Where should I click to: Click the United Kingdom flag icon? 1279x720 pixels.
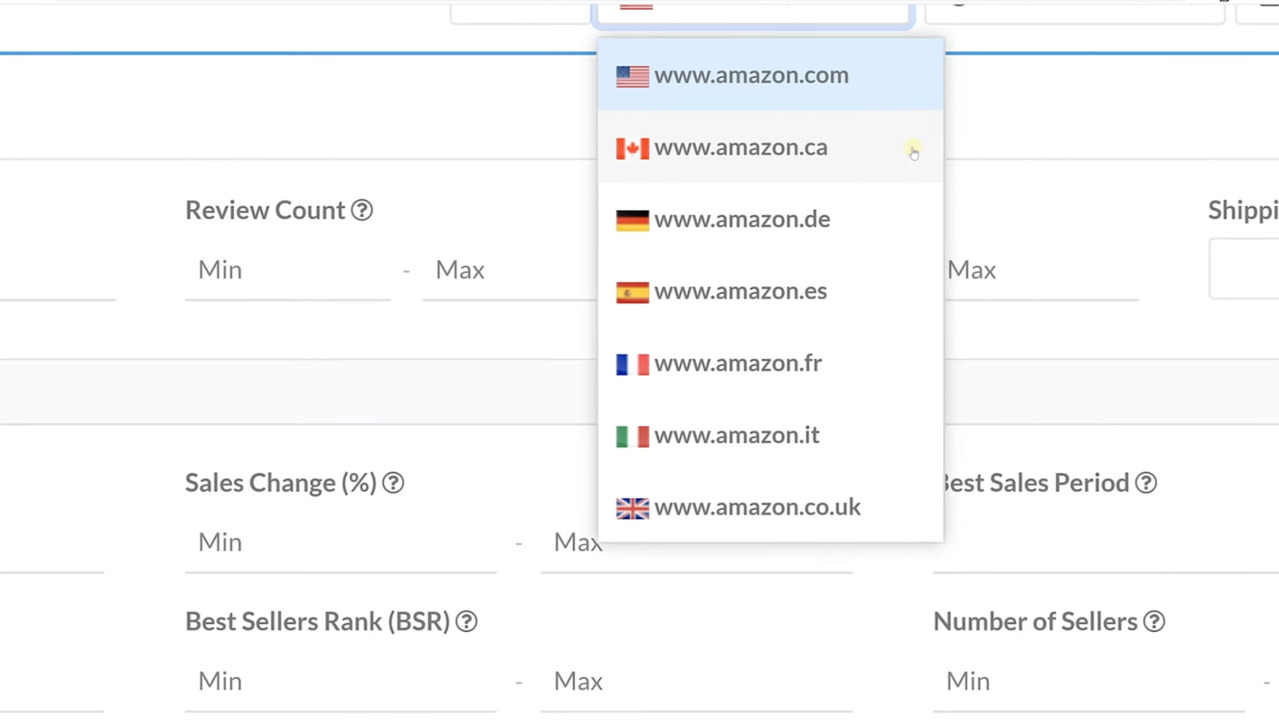pos(632,508)
